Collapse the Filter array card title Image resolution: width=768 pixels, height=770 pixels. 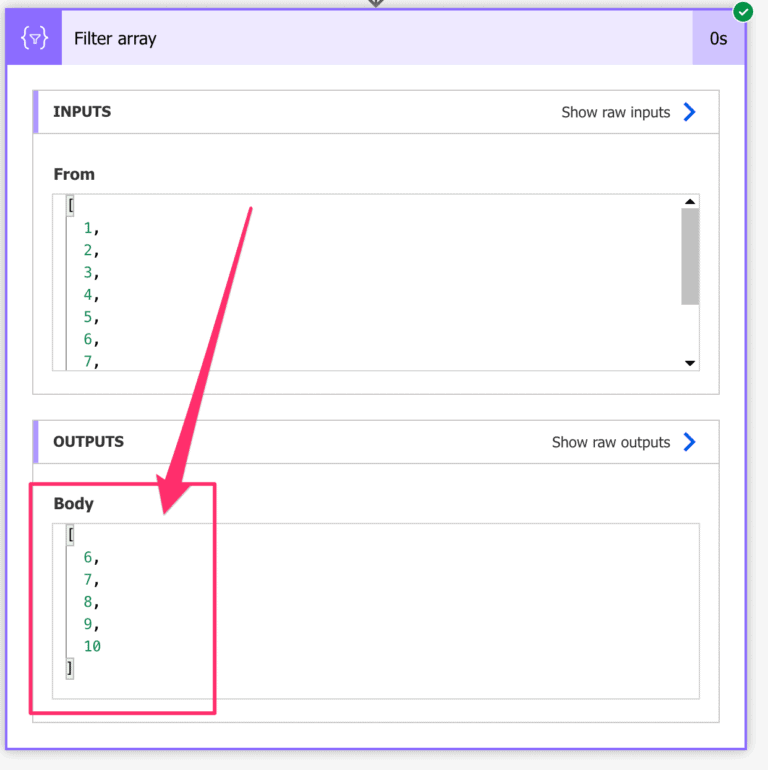116,39
